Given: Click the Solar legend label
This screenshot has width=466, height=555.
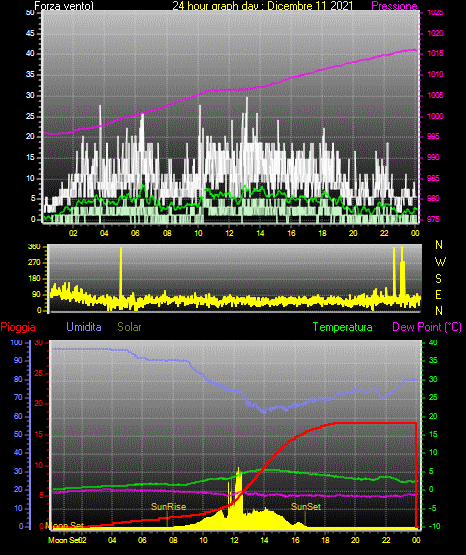Looking at the screenshot, I should [x=129, y=327].
